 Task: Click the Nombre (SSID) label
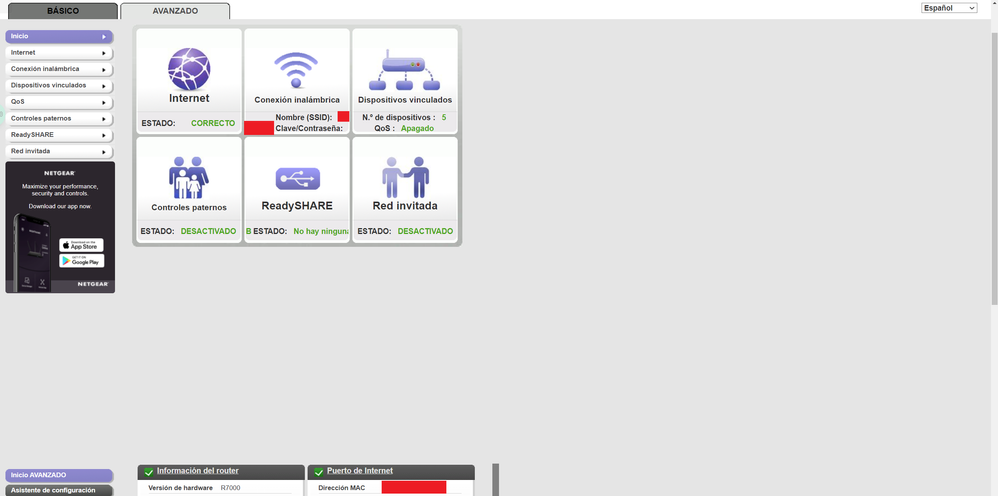tap(304, 118)
